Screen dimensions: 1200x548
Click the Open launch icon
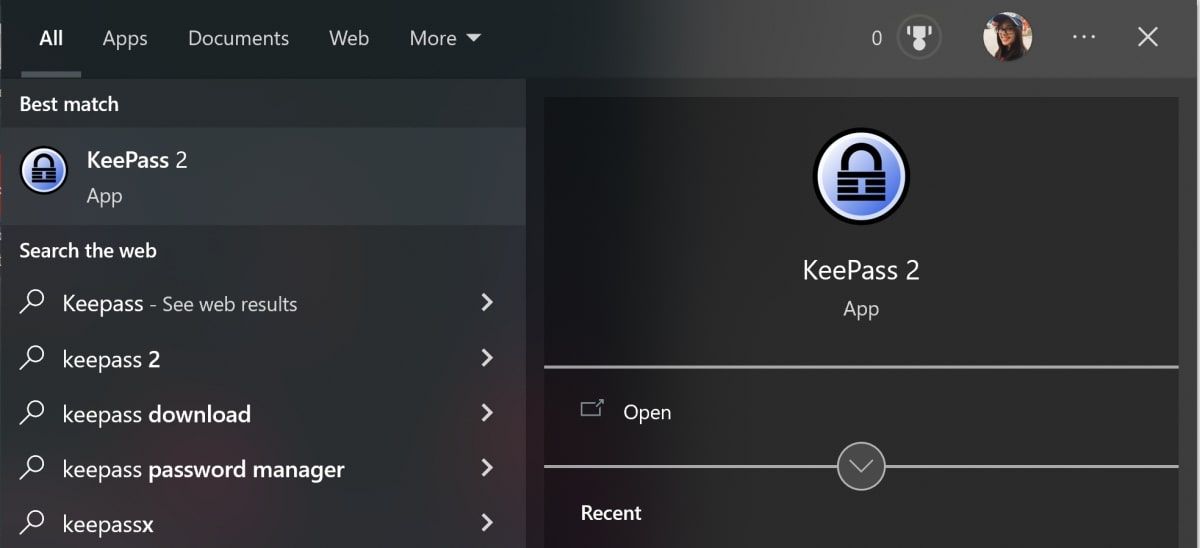point(592,409)
